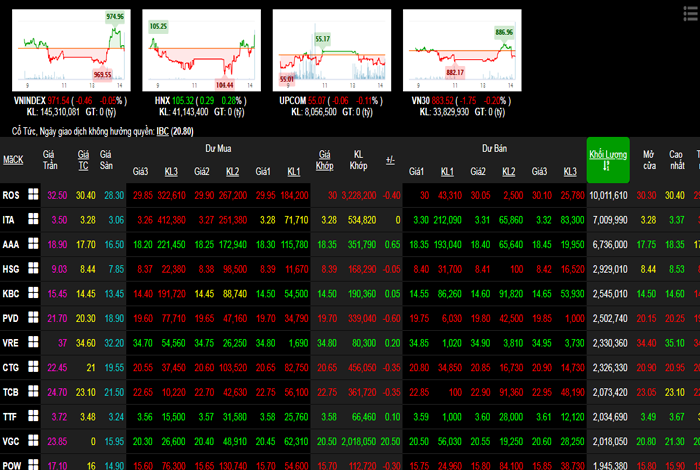
Task: Click VNINDEX value 971.54
Action: pyautogui.click(x=58, y=100)
